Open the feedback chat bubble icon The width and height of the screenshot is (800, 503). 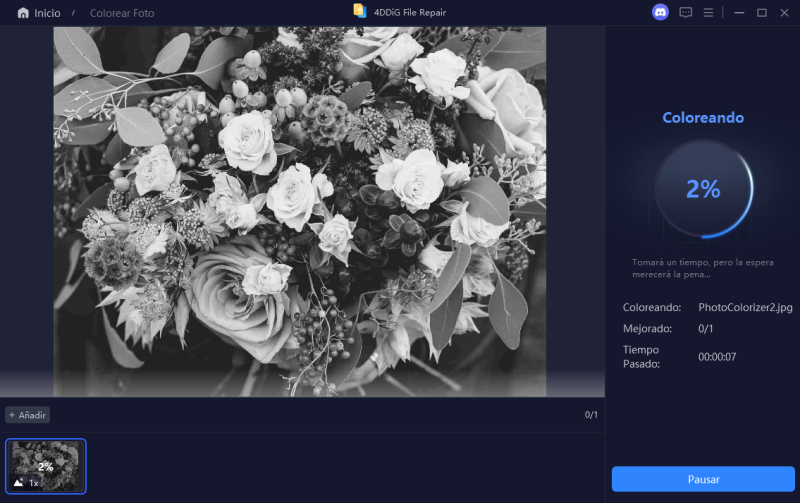(x=686, y=13)
